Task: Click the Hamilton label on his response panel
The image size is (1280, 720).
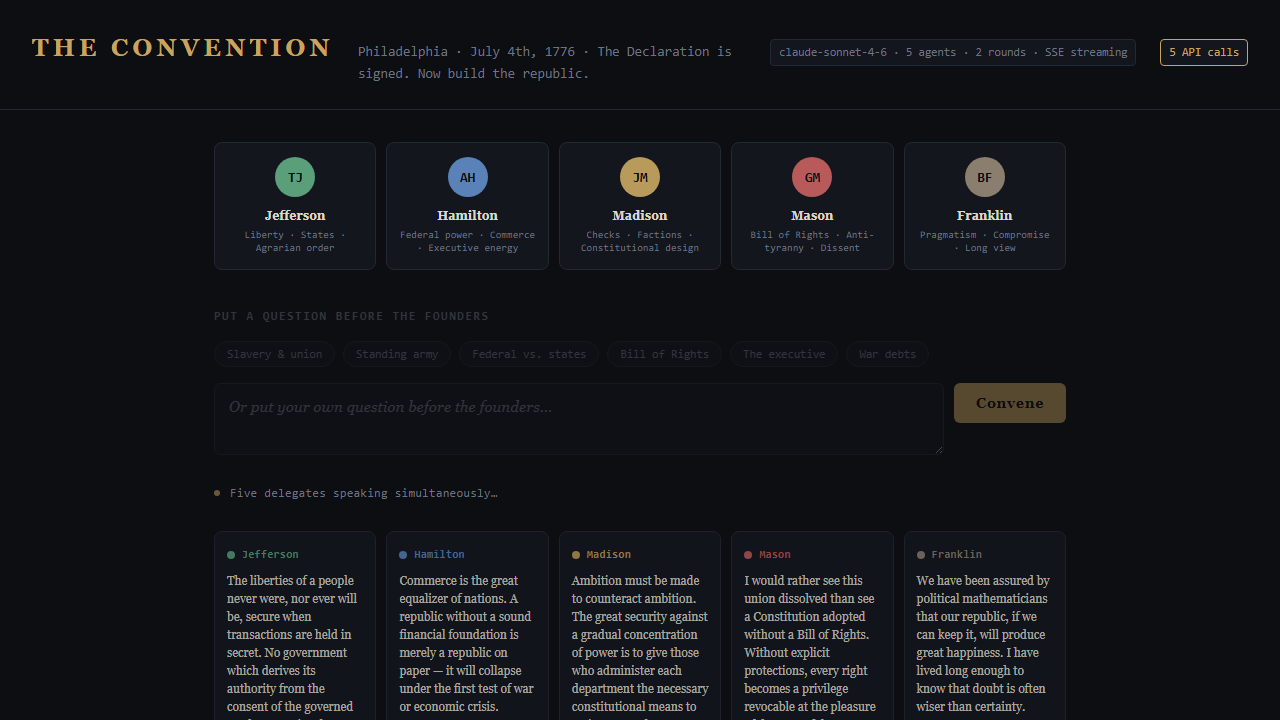Action: coord(439,555)
